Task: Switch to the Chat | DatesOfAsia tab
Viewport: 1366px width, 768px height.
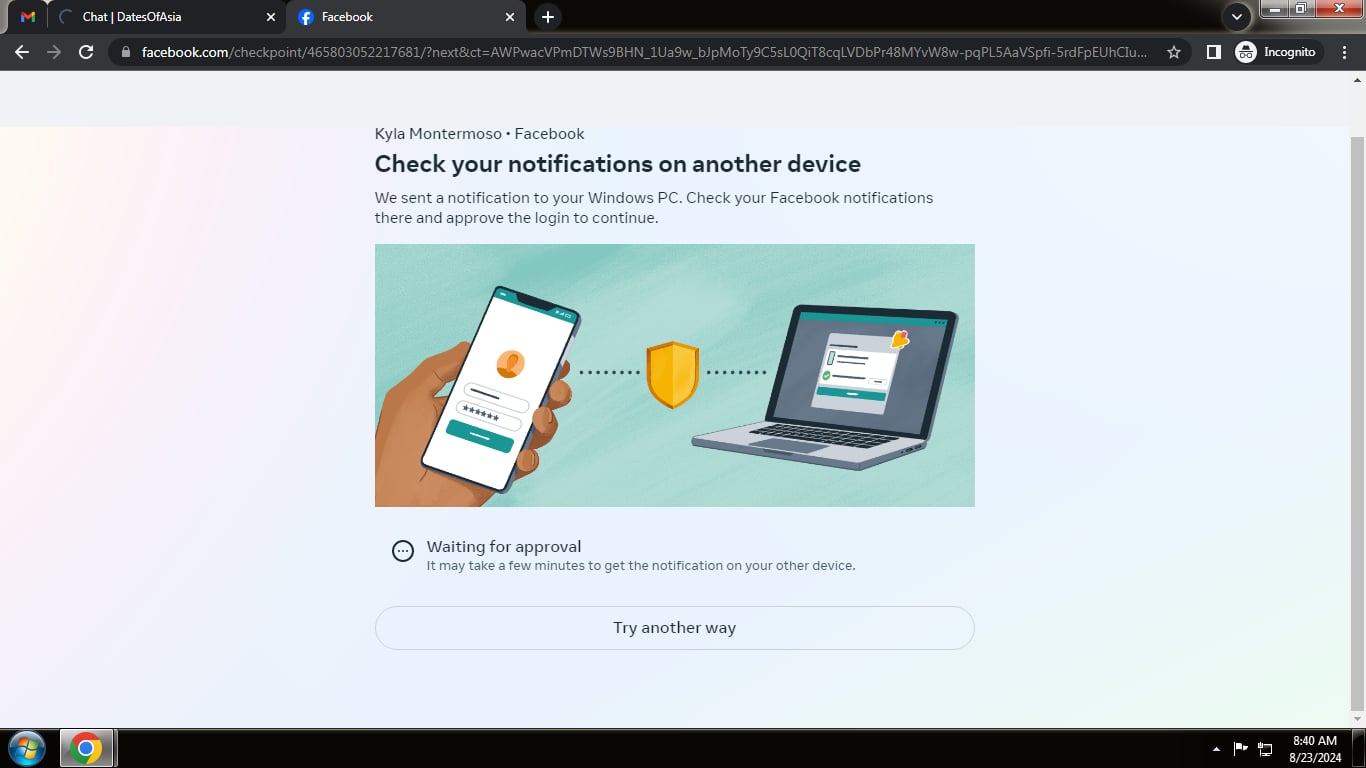Action: 167,17
